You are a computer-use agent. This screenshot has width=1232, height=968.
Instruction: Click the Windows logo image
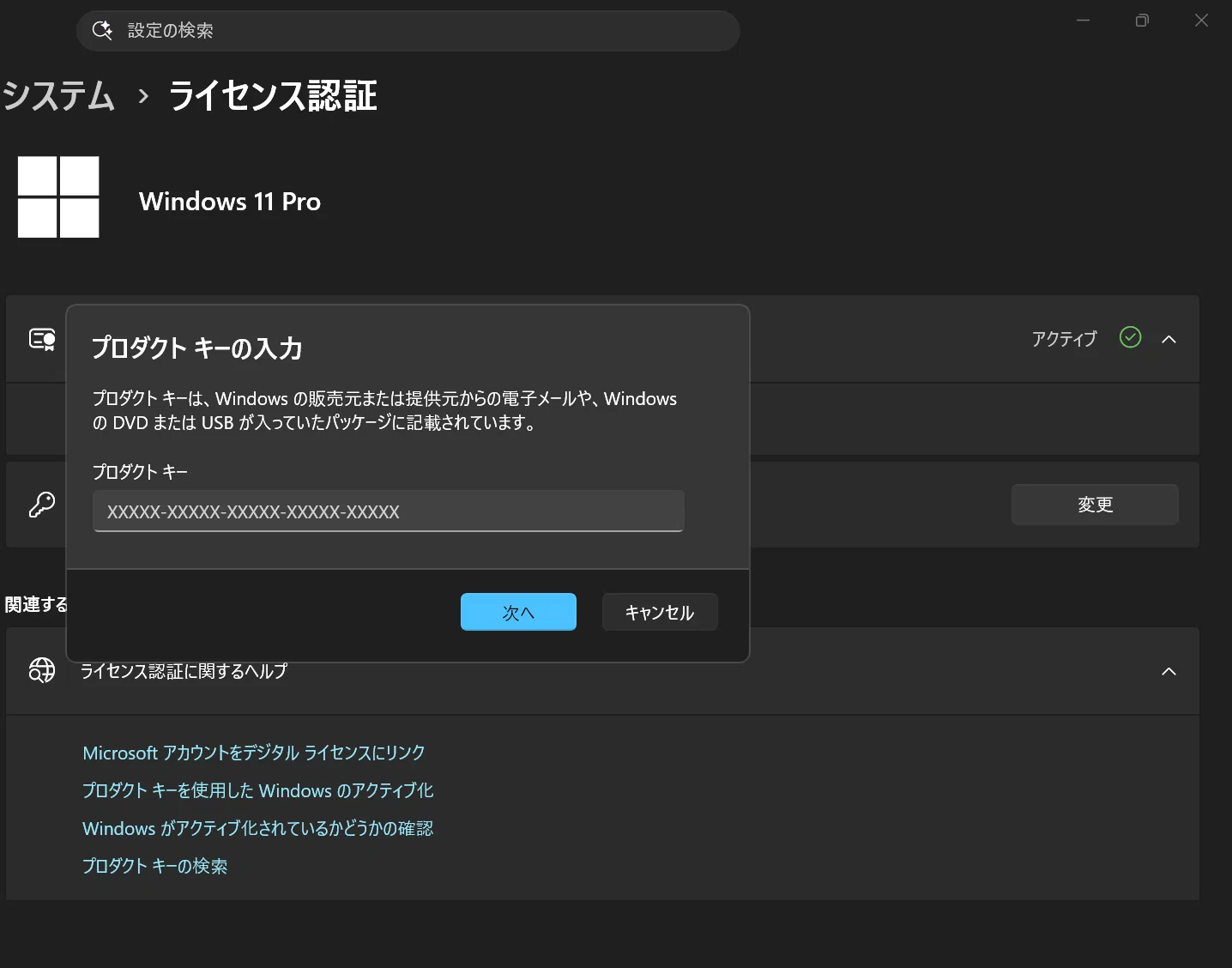point(58,197)
